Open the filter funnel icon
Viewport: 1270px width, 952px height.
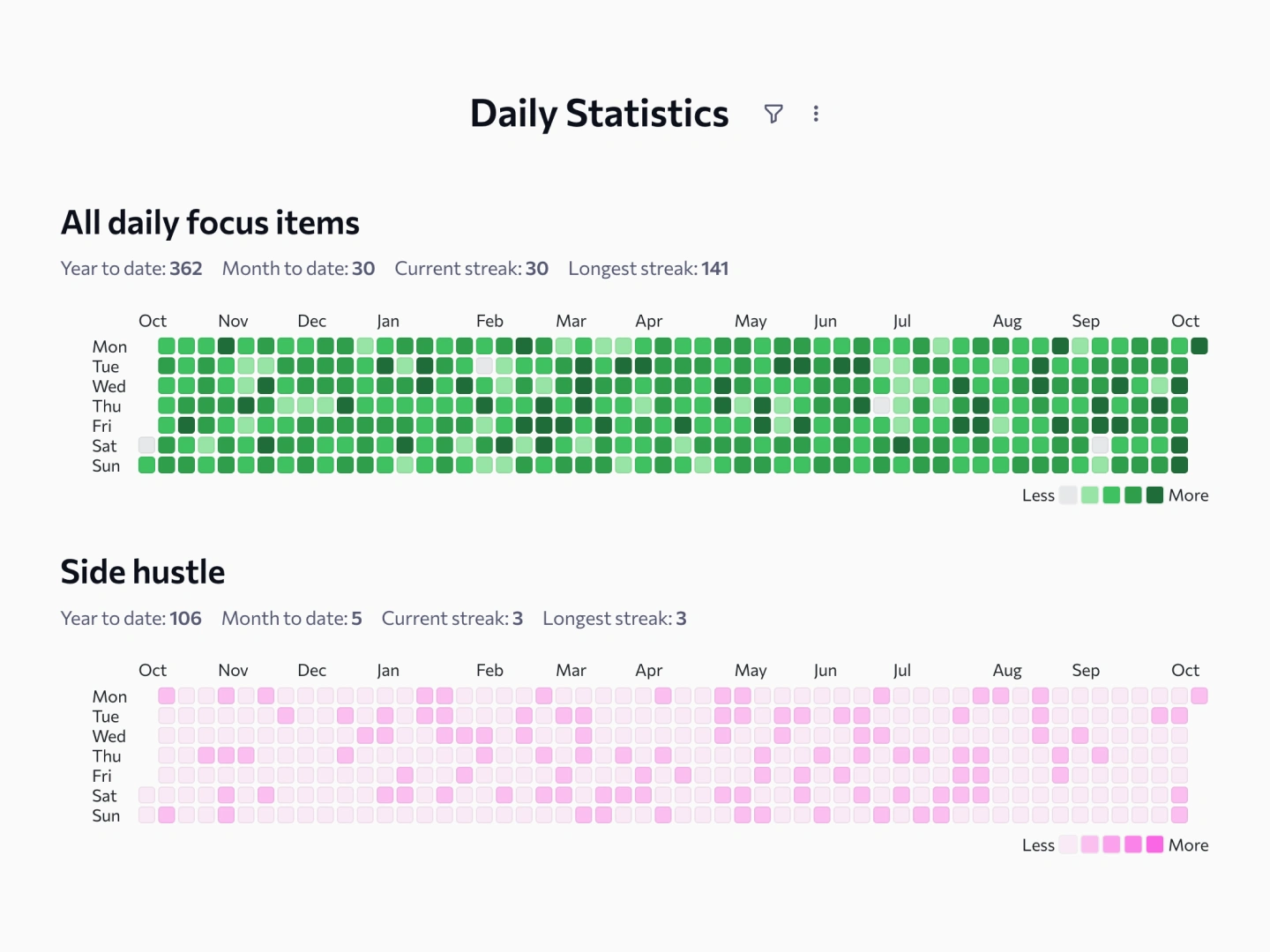773,114
